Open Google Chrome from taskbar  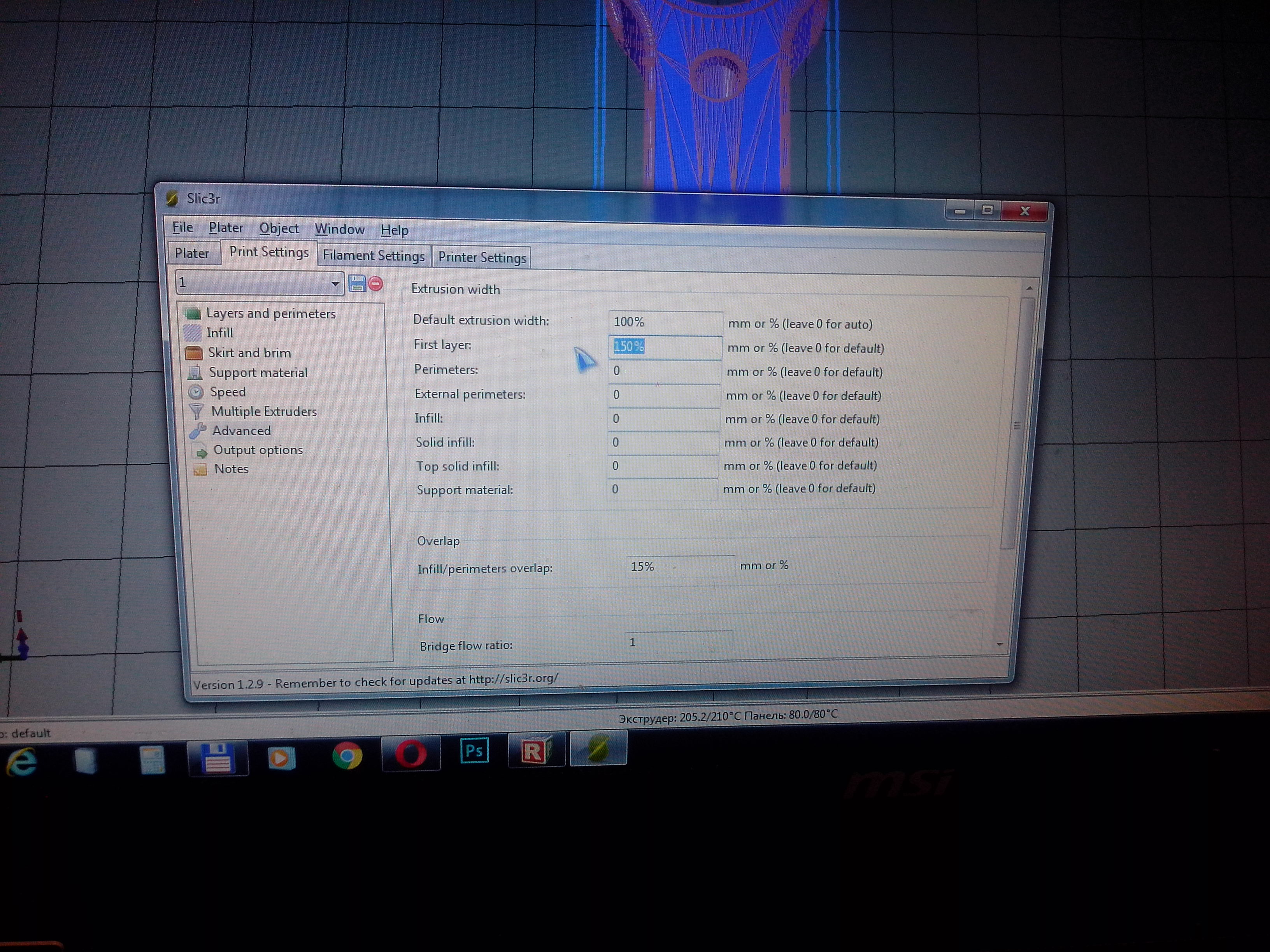coord(347,755)
